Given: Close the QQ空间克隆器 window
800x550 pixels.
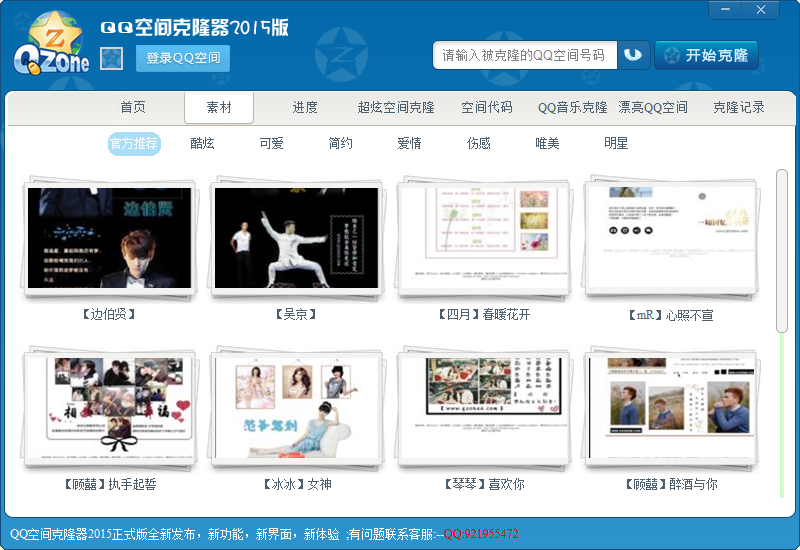Looking at the screenshot, I should [761, 10].
